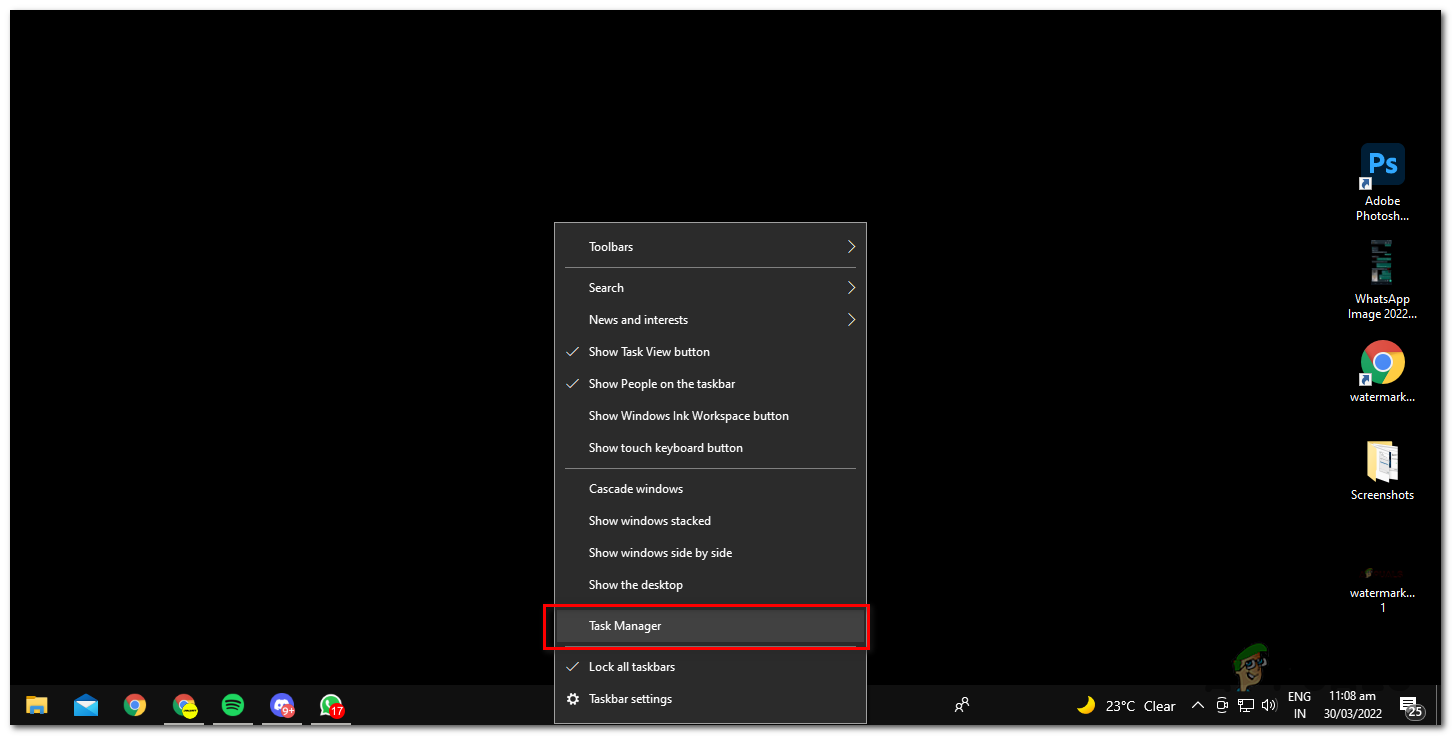Open File Explorer from taskbar
The height and width of the screenshot is (736, 1452).
(37, 705)
